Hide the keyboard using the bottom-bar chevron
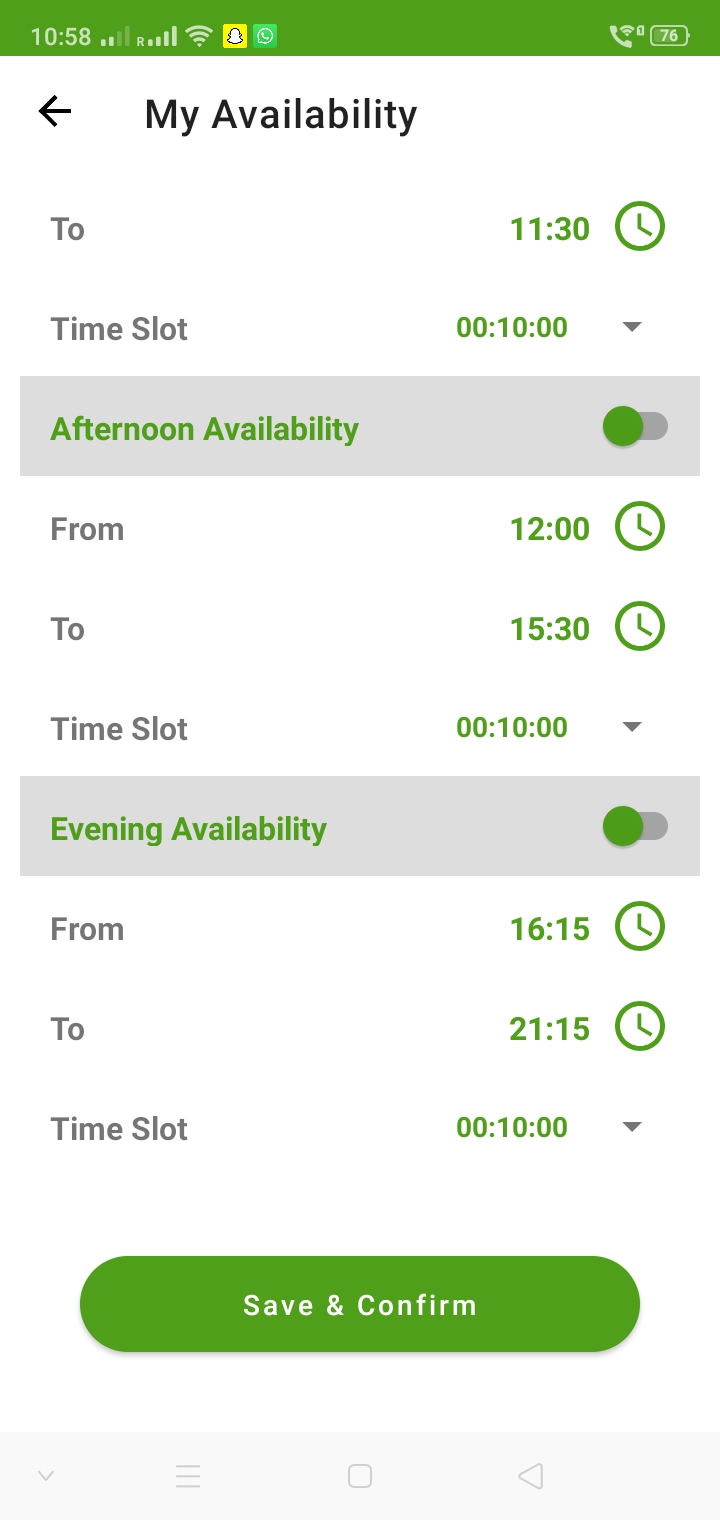This screenshot has height=1520, width=720. [x=45, y=1476]
